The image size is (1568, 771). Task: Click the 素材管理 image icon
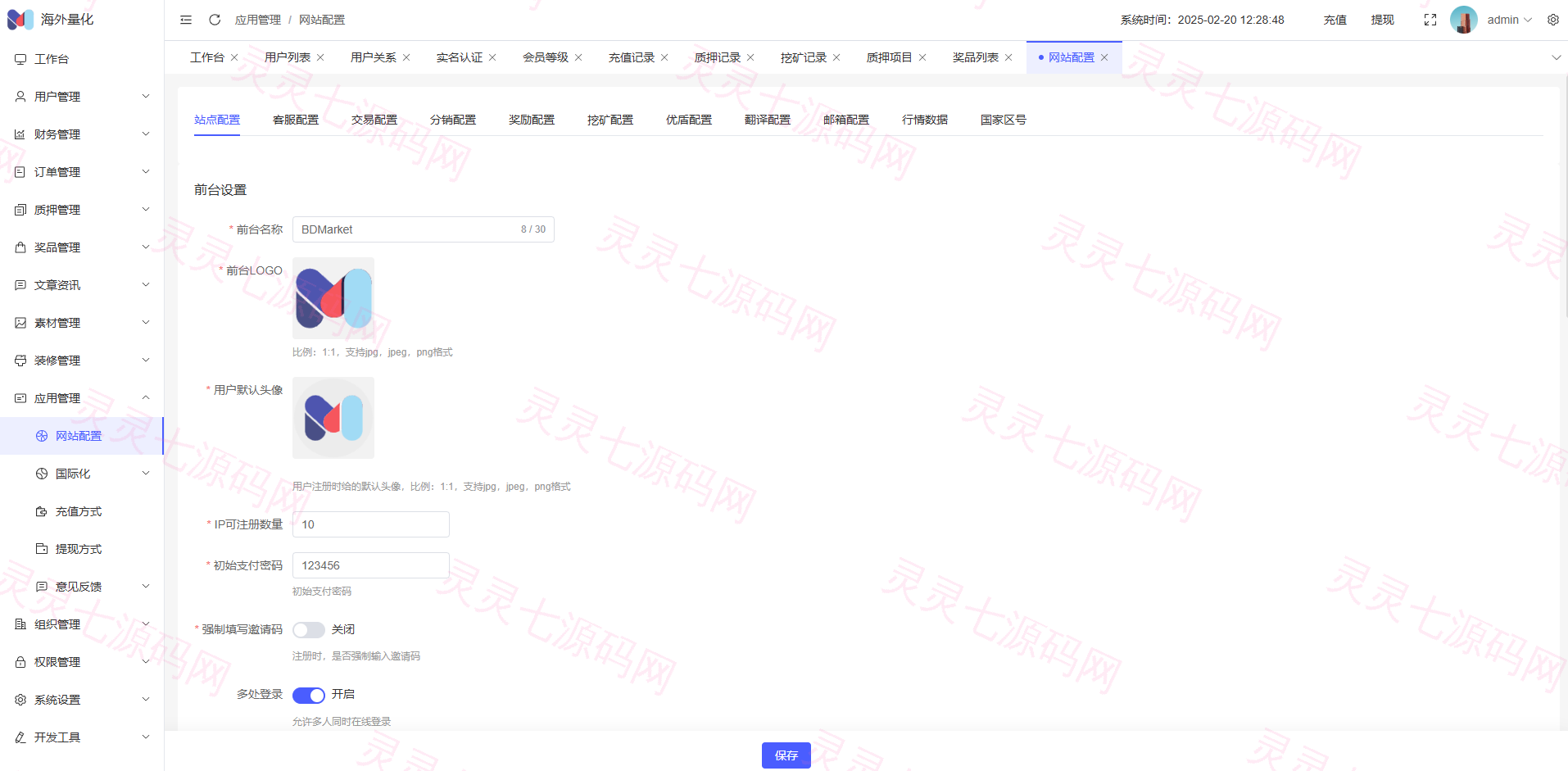[x=20, y=323]
